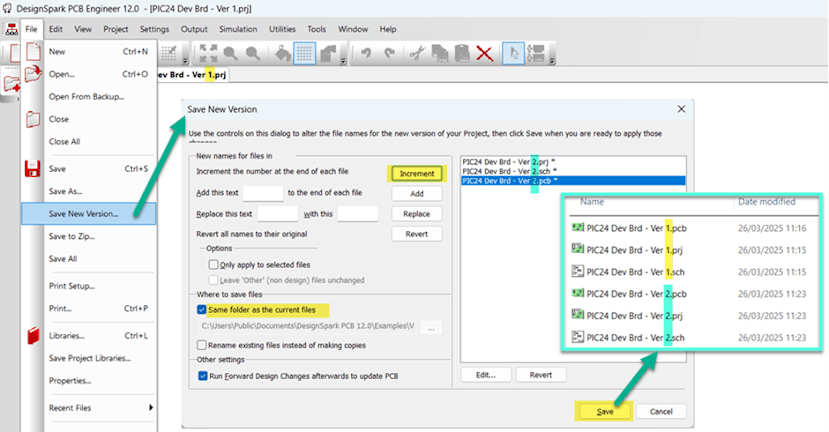Click the Redo arrow icon

coord(390,53)
